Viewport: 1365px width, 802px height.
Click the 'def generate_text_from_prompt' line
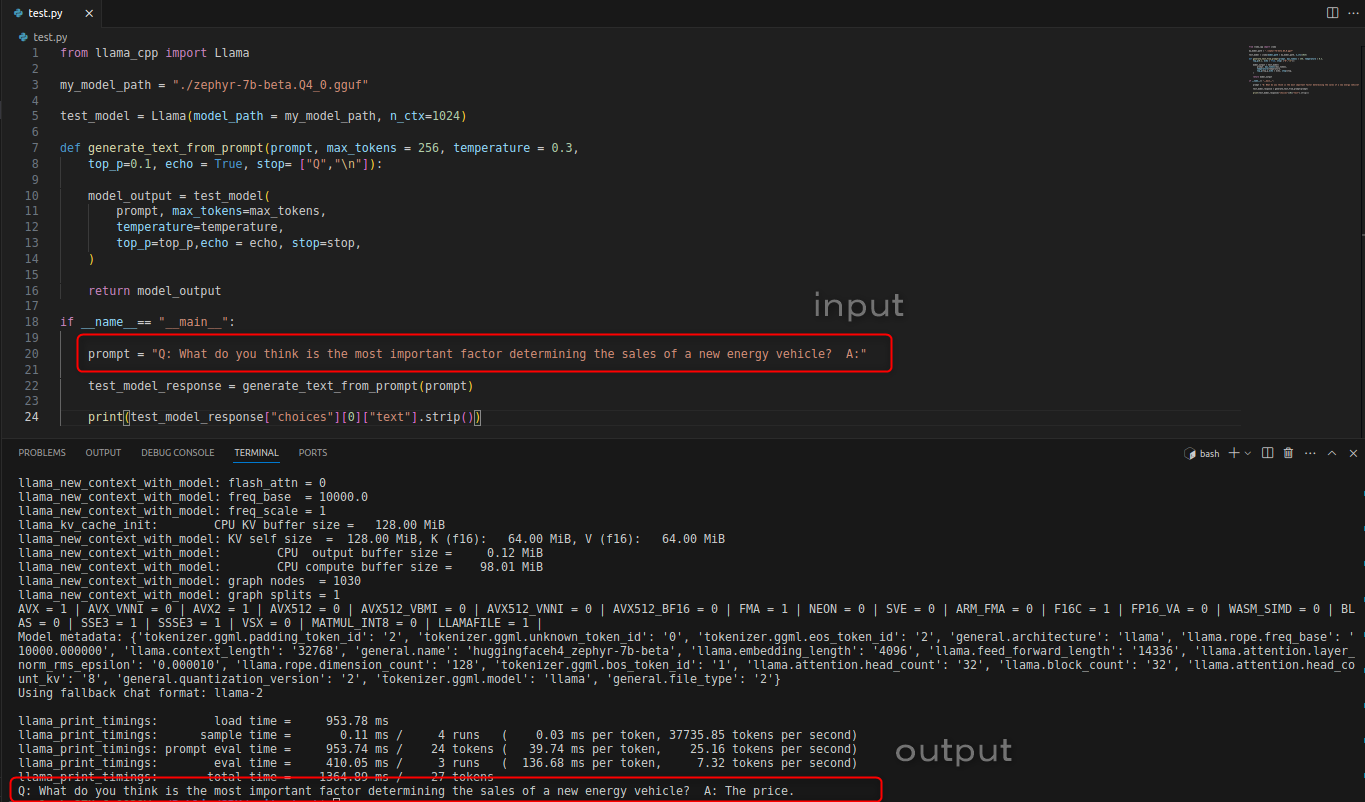click(320, 148)
